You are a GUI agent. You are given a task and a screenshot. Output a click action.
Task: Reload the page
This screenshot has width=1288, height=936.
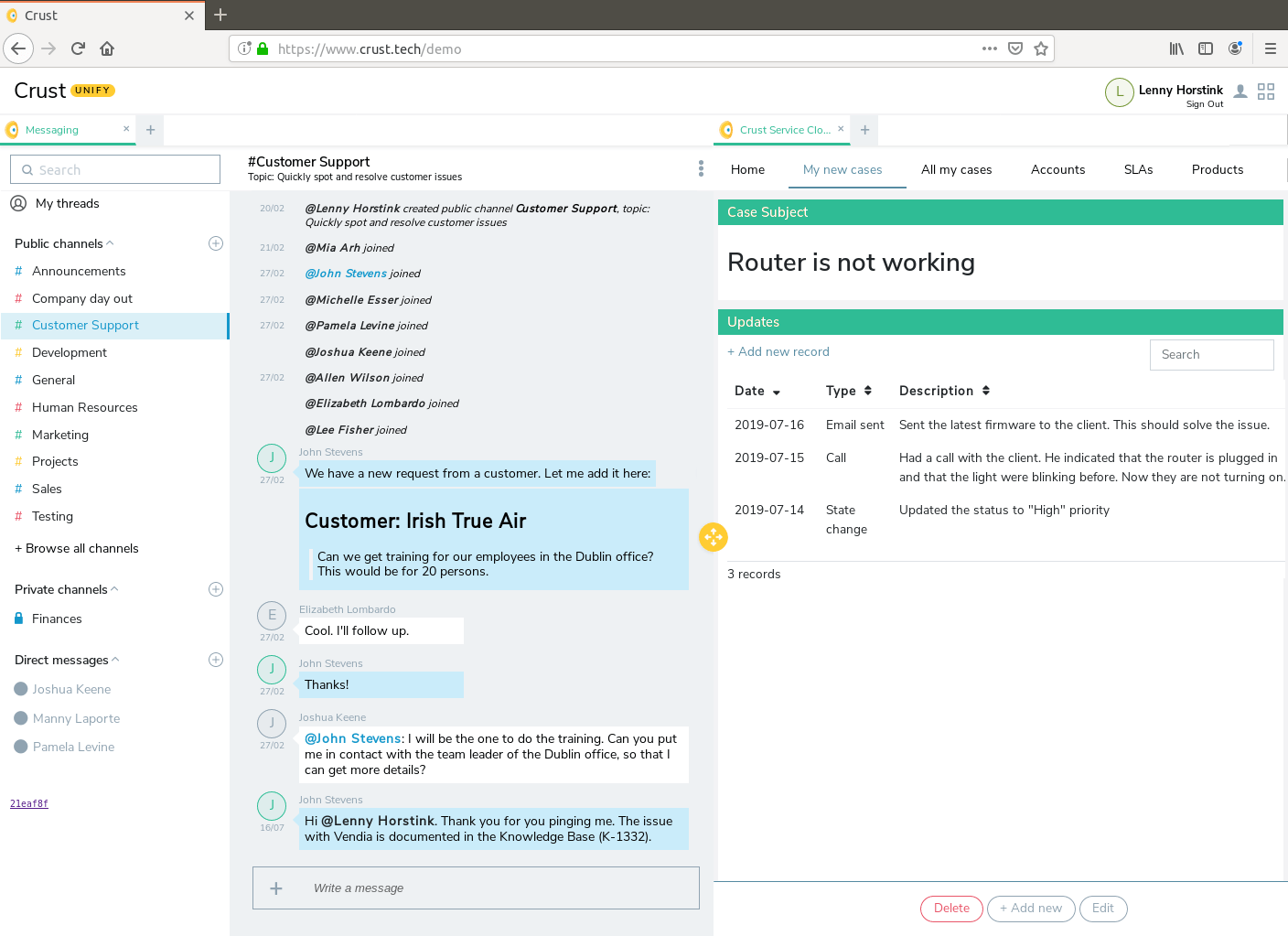[78, 48]
